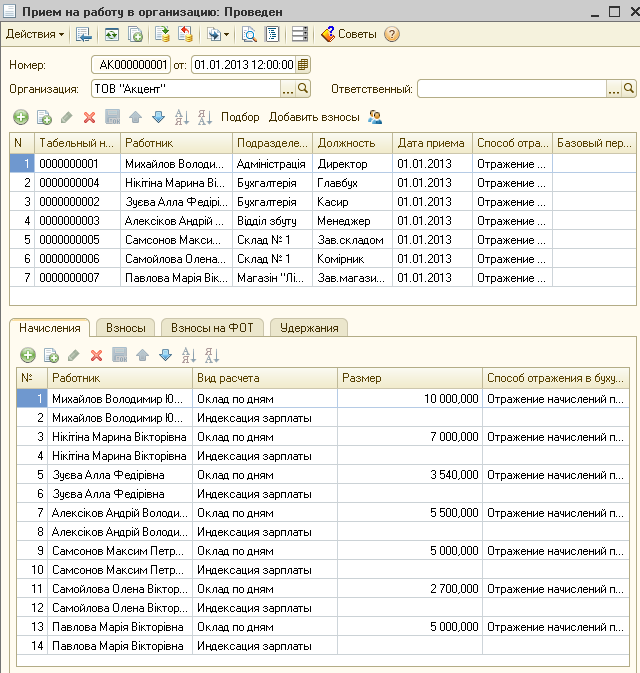Sort accruals table ascending
Viewport: 640px width, 673px height.
pyautogui.click(x=189, y=355)
